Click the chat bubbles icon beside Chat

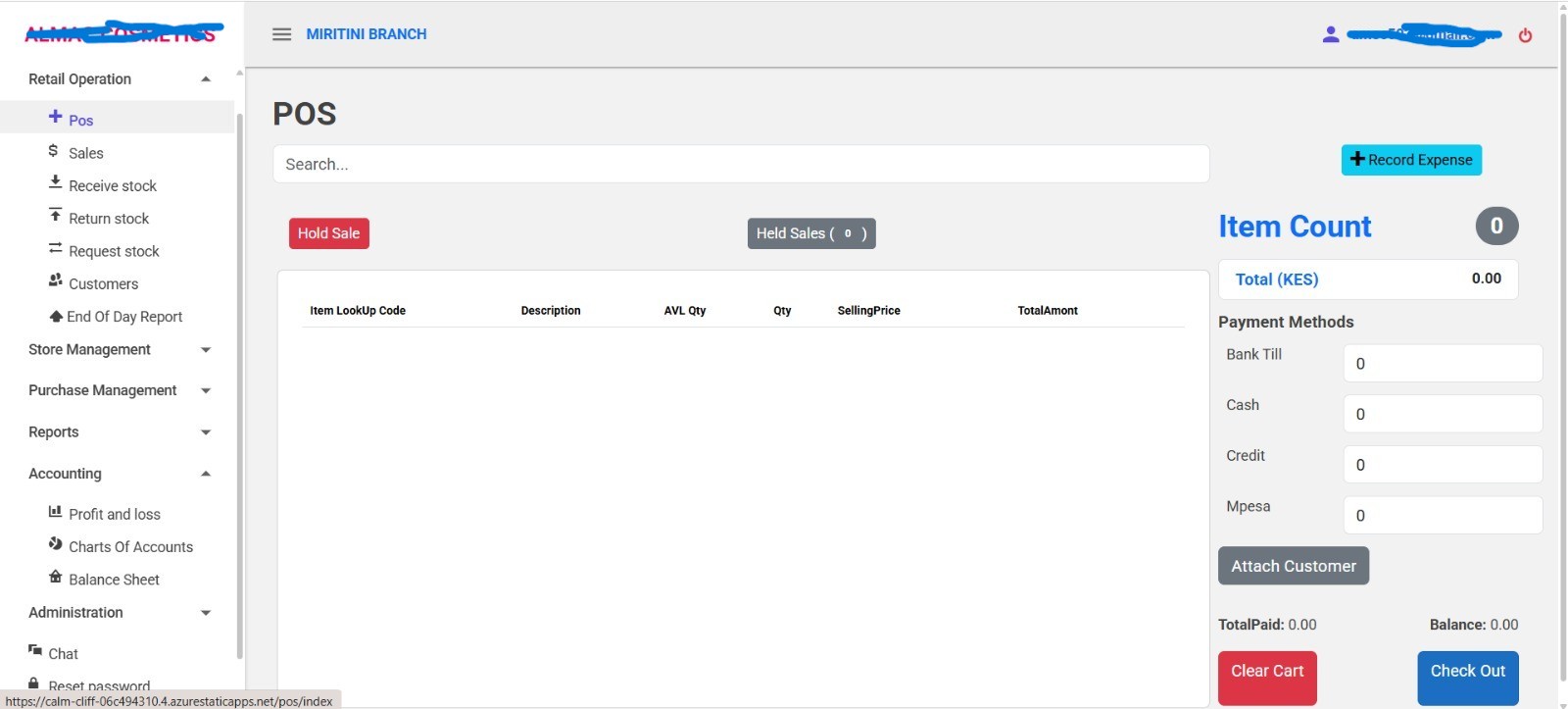[x=35, y=650]
